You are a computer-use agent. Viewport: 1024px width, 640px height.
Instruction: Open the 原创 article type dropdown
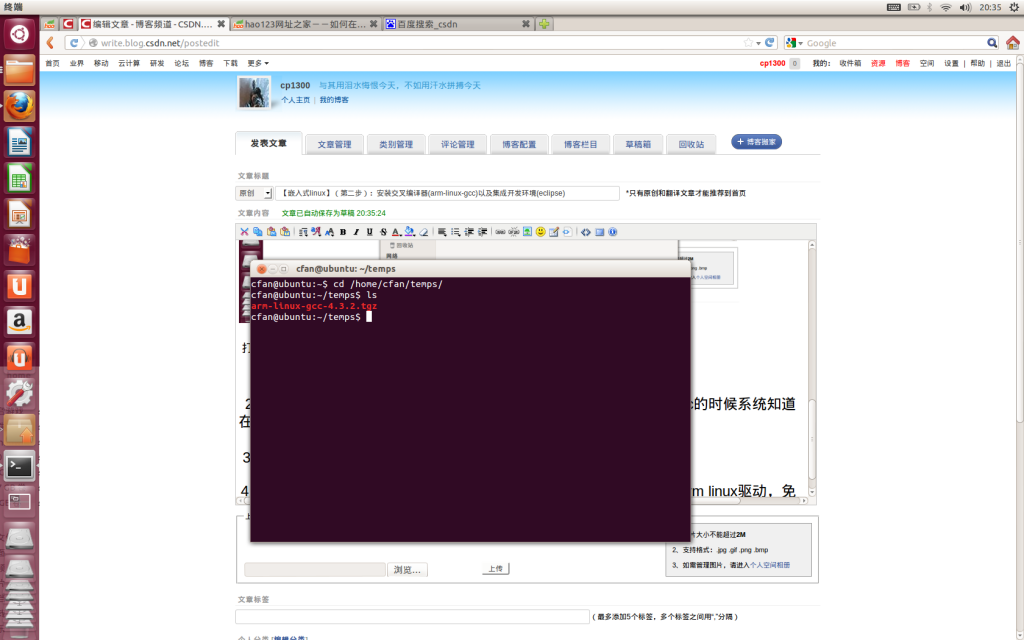(254, 193)
